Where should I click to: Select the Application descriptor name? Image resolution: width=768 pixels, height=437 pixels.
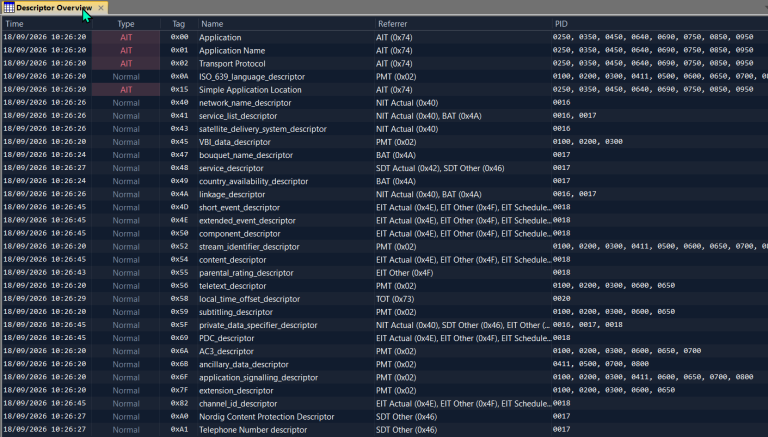(x=220, y=37)
